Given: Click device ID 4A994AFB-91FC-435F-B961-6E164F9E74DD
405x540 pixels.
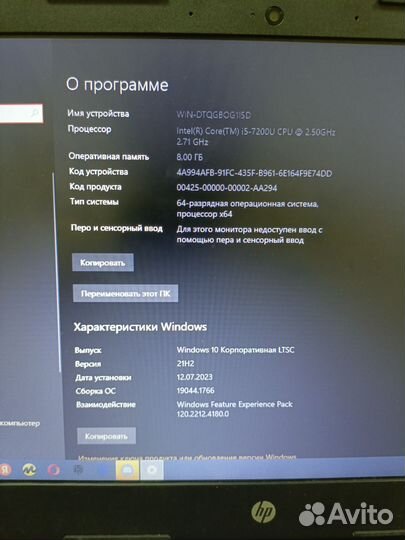Looking at the screenshot, I should click(254, 173).
